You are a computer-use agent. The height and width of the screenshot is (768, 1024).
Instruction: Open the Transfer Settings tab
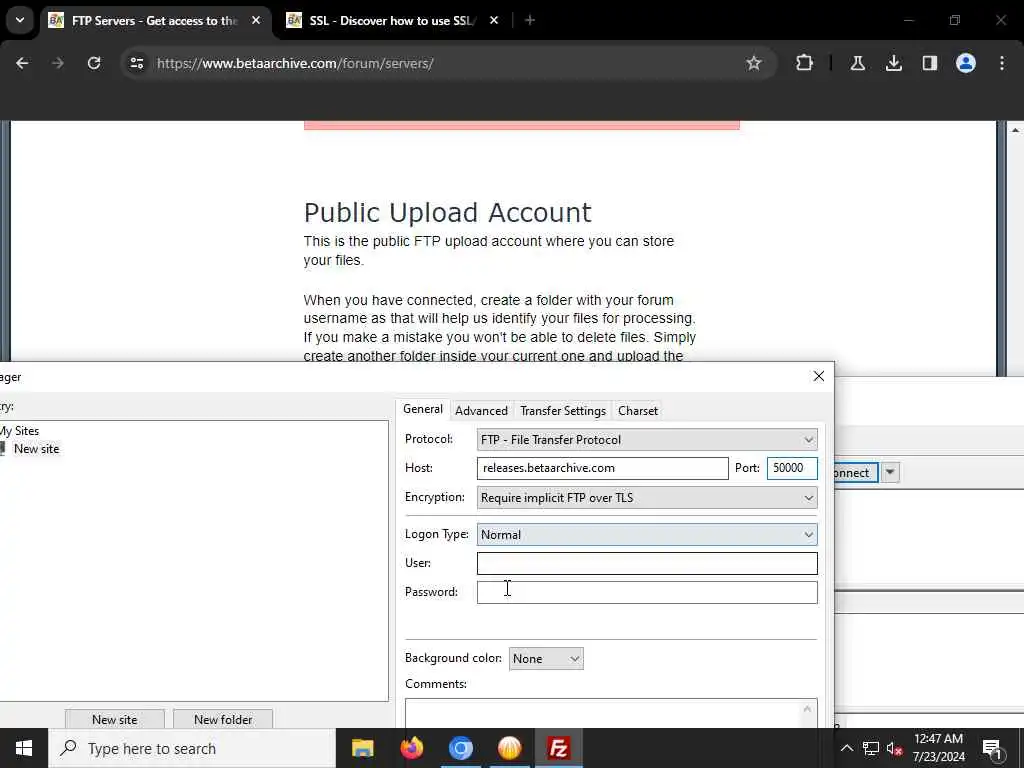(563, 411)
